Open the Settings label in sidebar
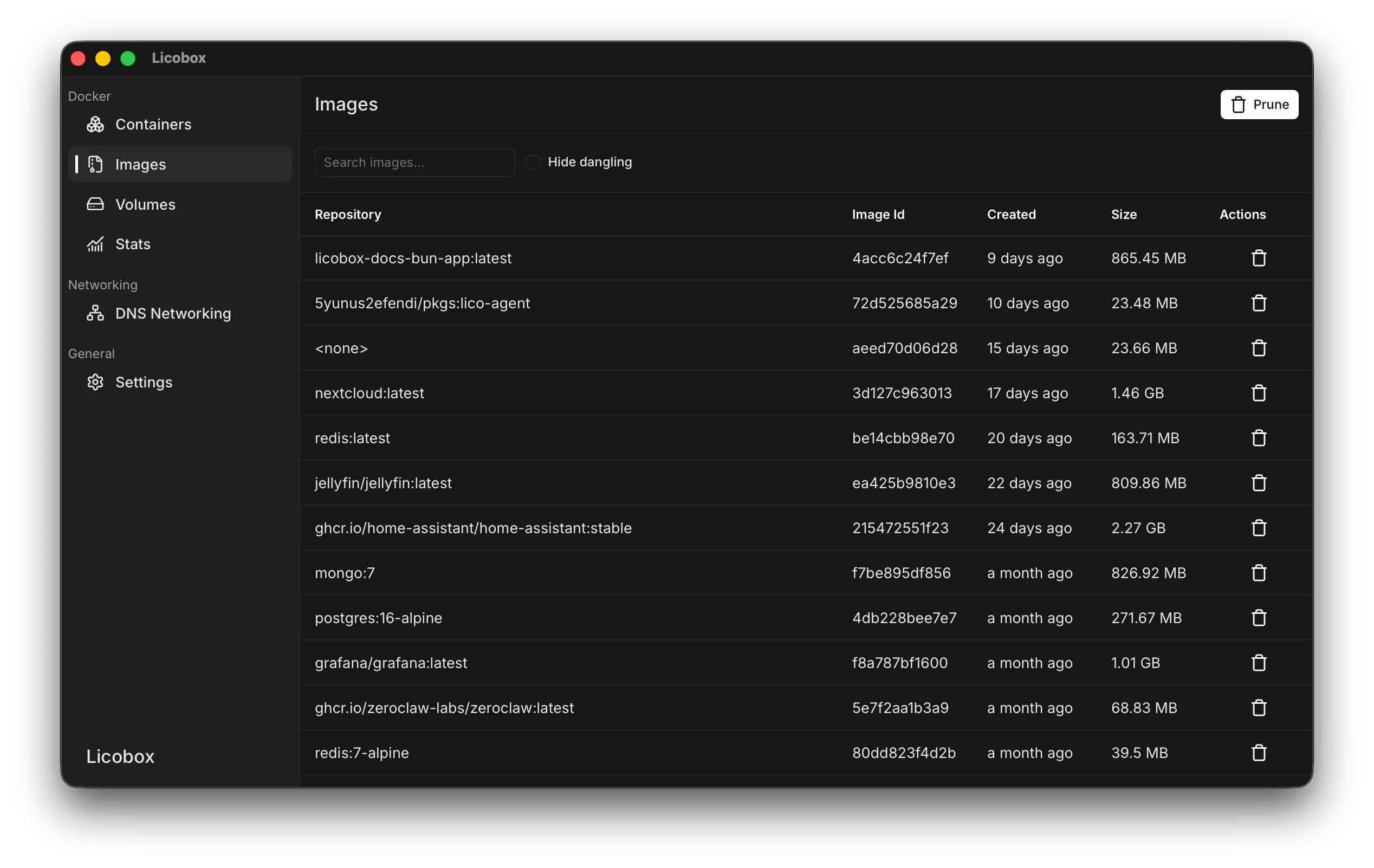 [x=144, y=383]
